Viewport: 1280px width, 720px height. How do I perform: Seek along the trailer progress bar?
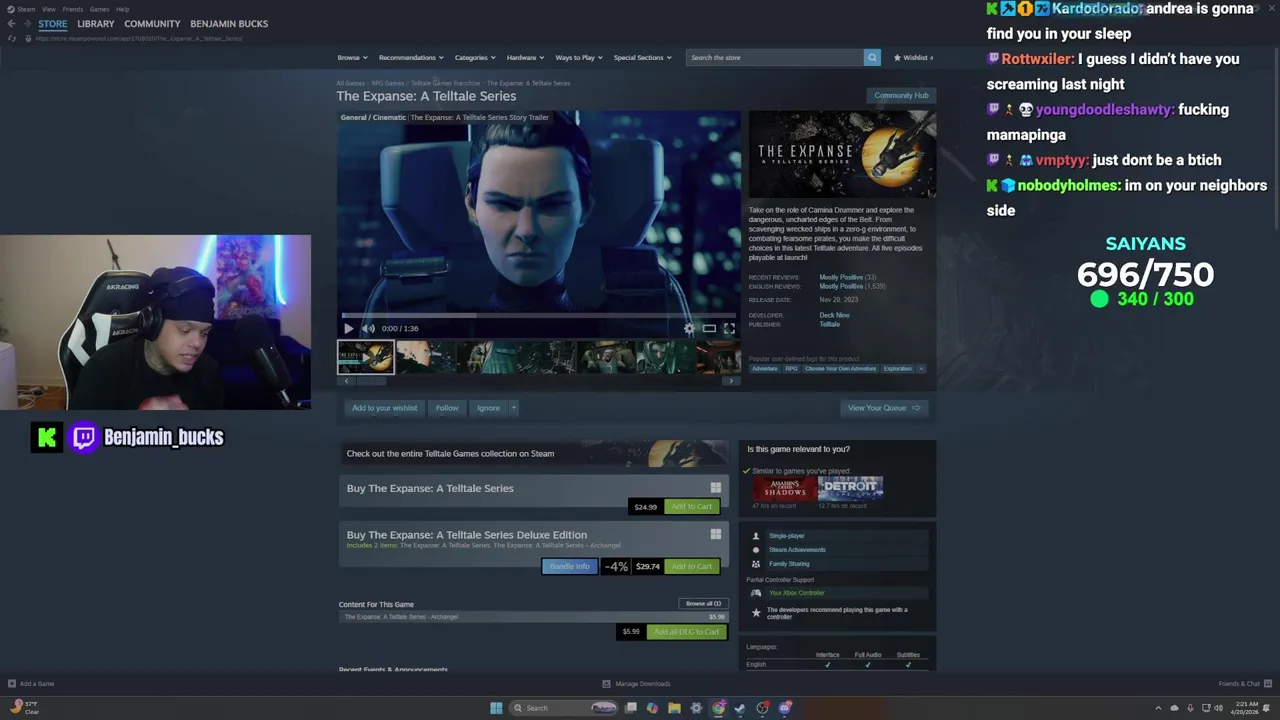click(539, 315)
